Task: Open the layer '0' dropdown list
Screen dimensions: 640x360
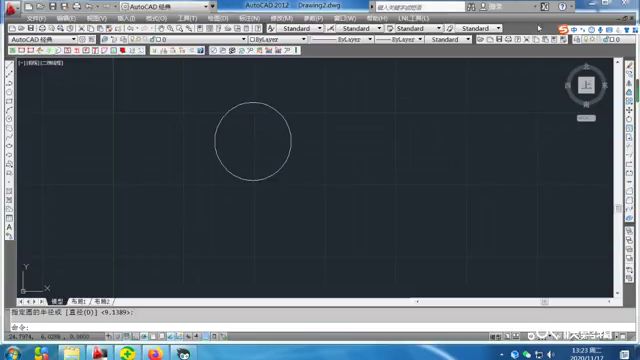Action: point(198,39)
